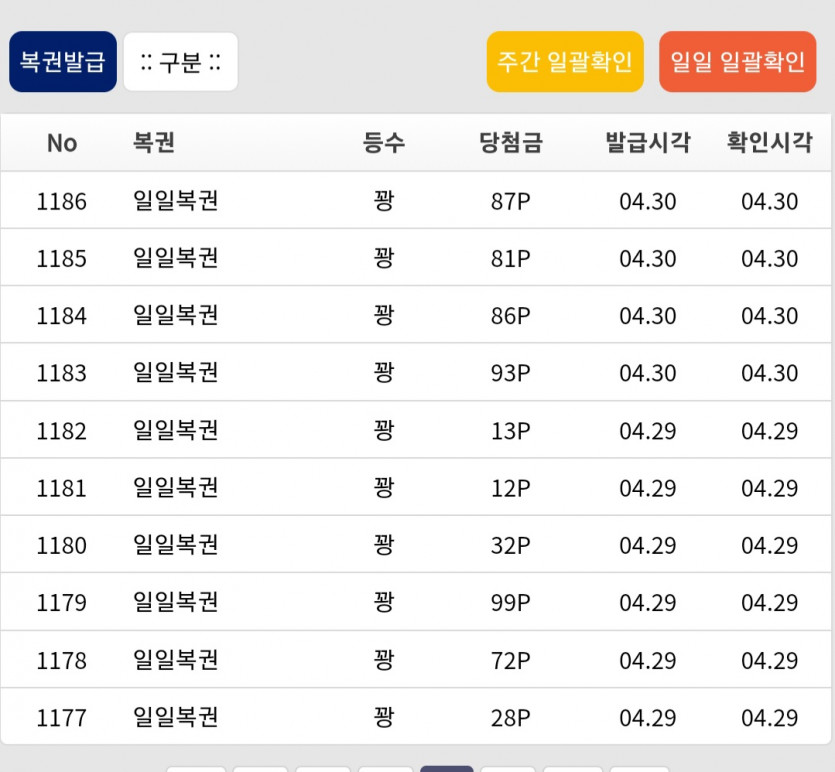Click the 일일 일괄확인 button
This screenshot has width=835, height=772.
pos(738,62)
